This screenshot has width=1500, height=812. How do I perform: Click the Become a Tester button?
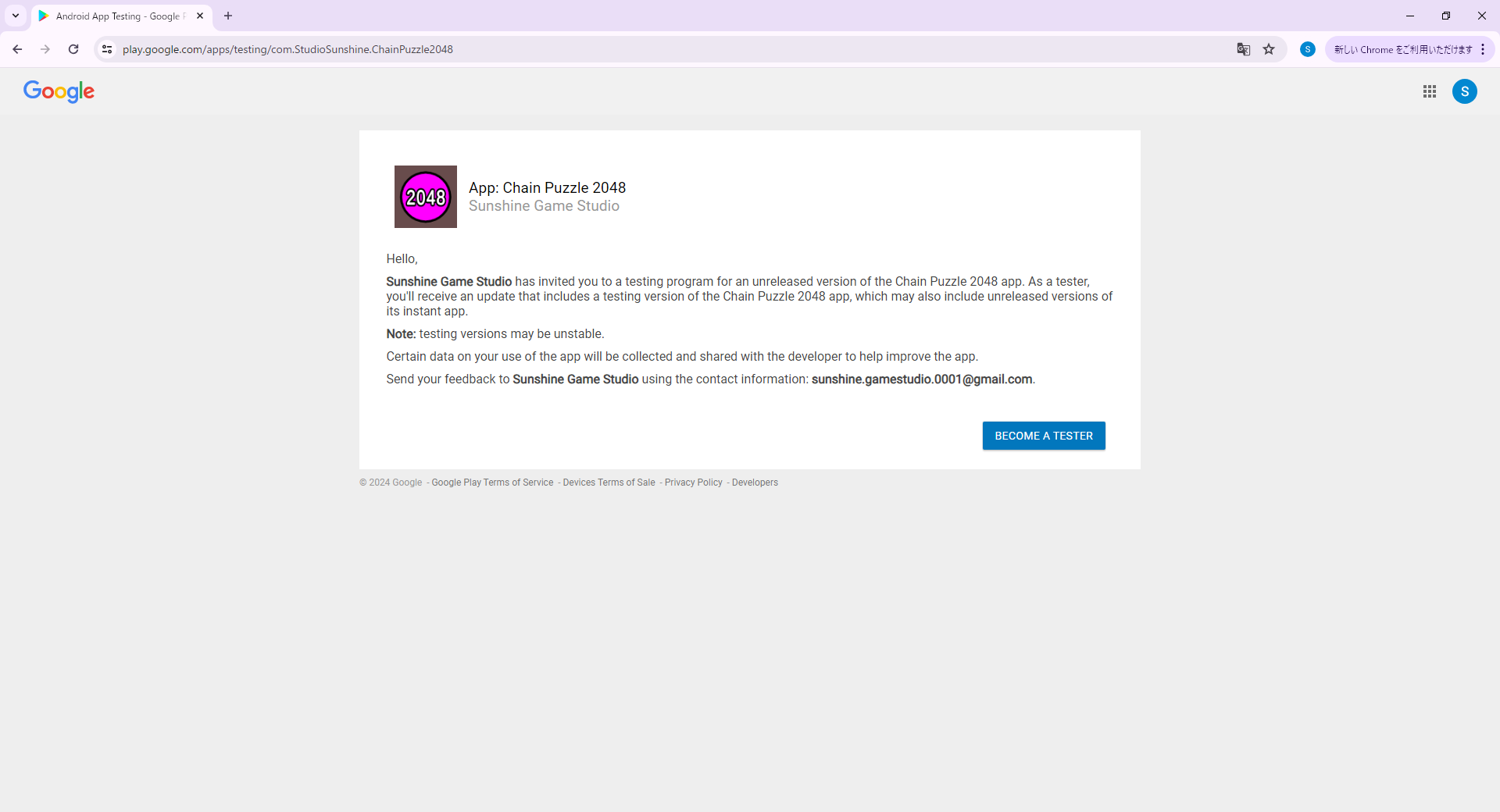coord(1044,436)
